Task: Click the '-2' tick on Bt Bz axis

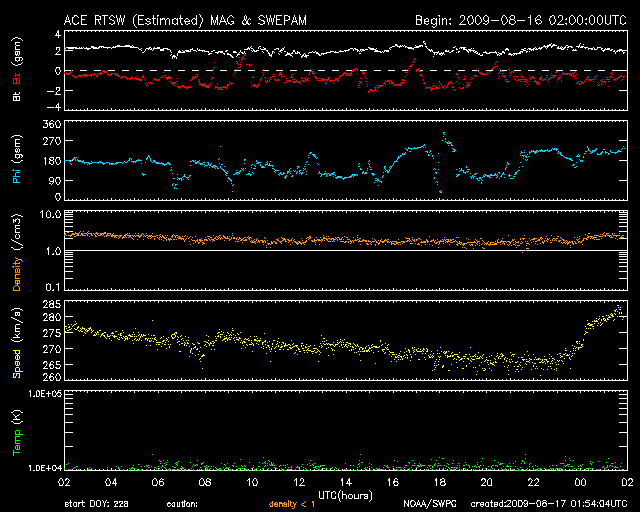Action: coord(54,91)
